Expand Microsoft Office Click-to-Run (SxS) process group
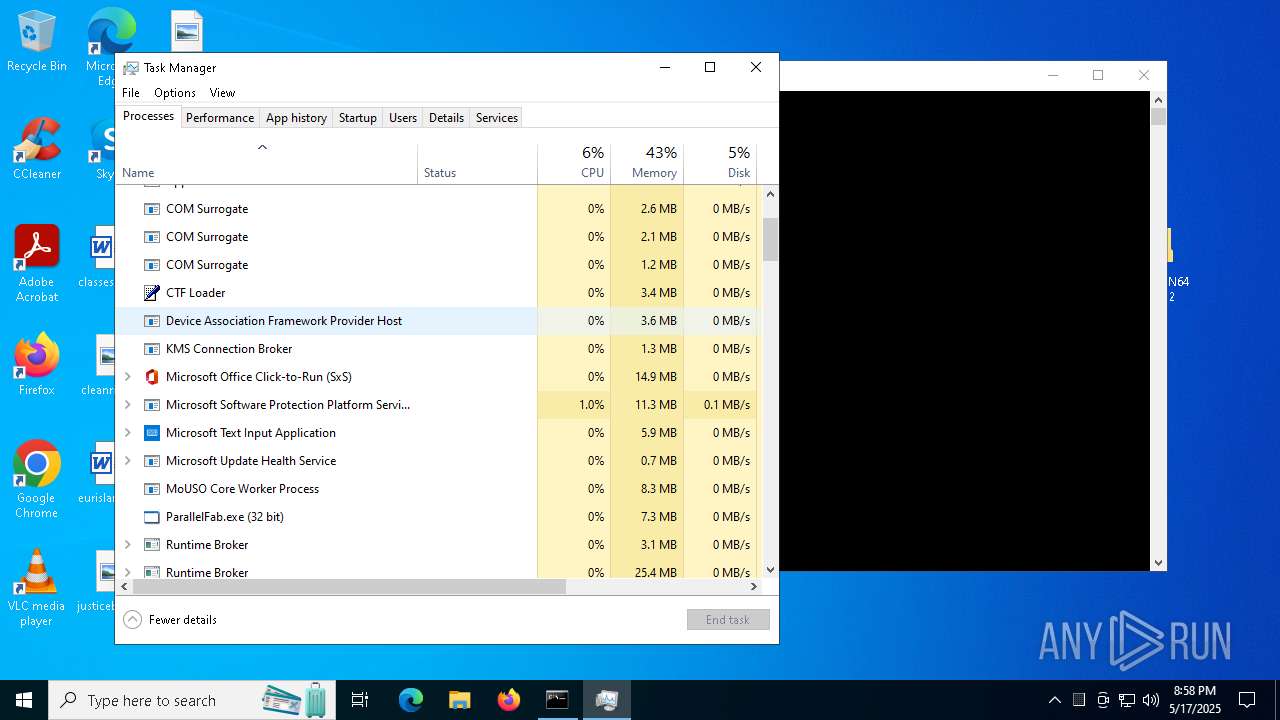This screenshot has height=720, width=1280. tap(127, 377)
